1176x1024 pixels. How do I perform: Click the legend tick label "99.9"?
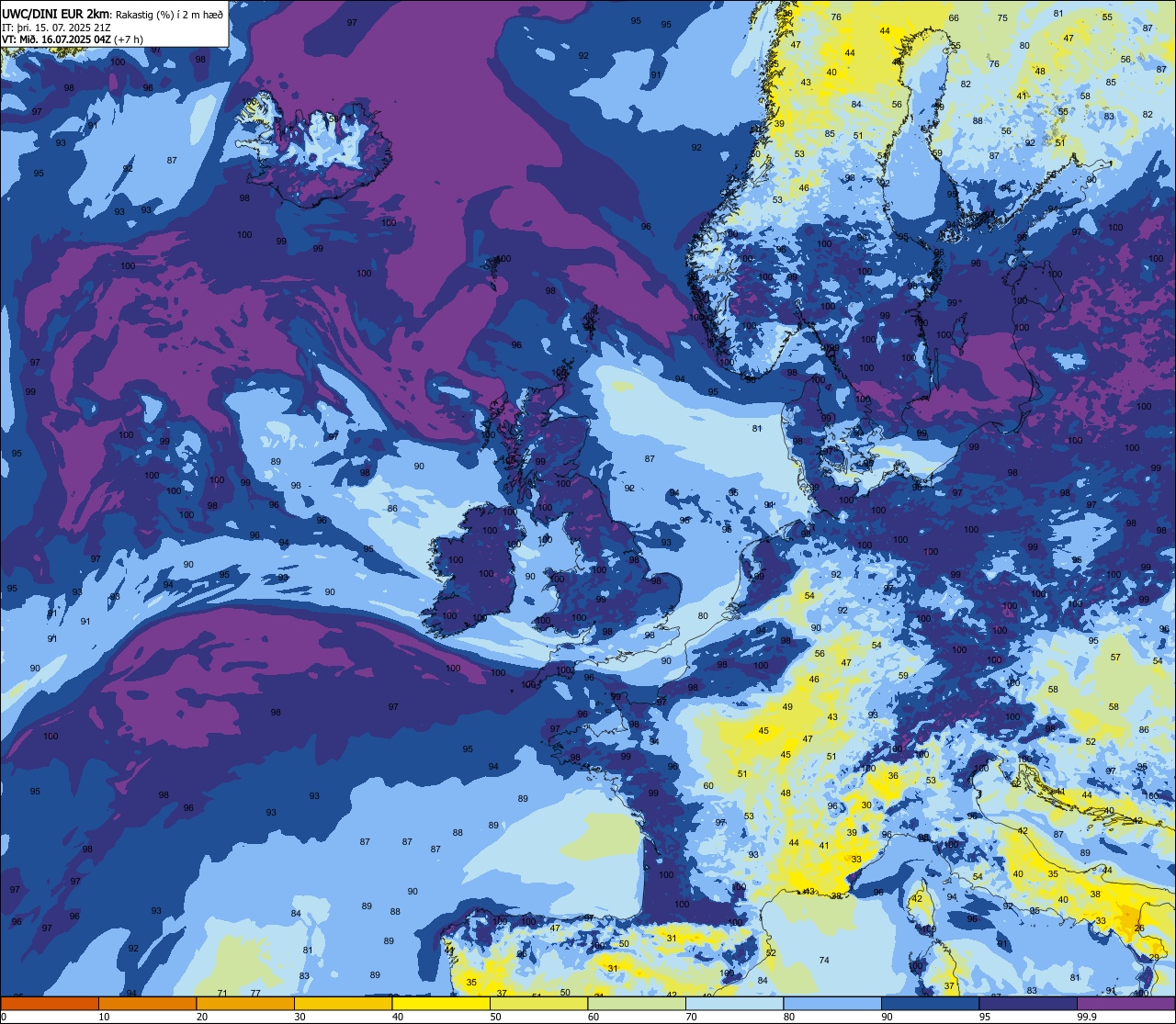click(x=1086, y=1017)
